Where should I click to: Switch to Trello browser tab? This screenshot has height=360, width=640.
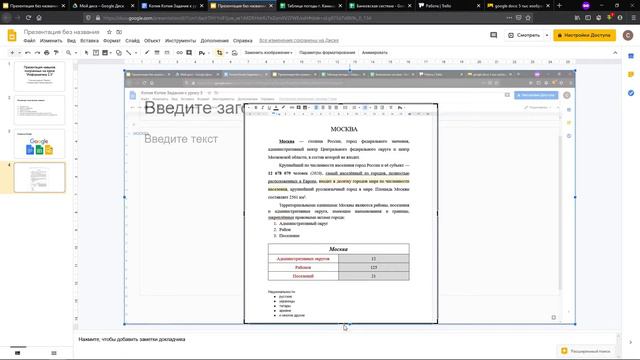[x=449, y=6]
